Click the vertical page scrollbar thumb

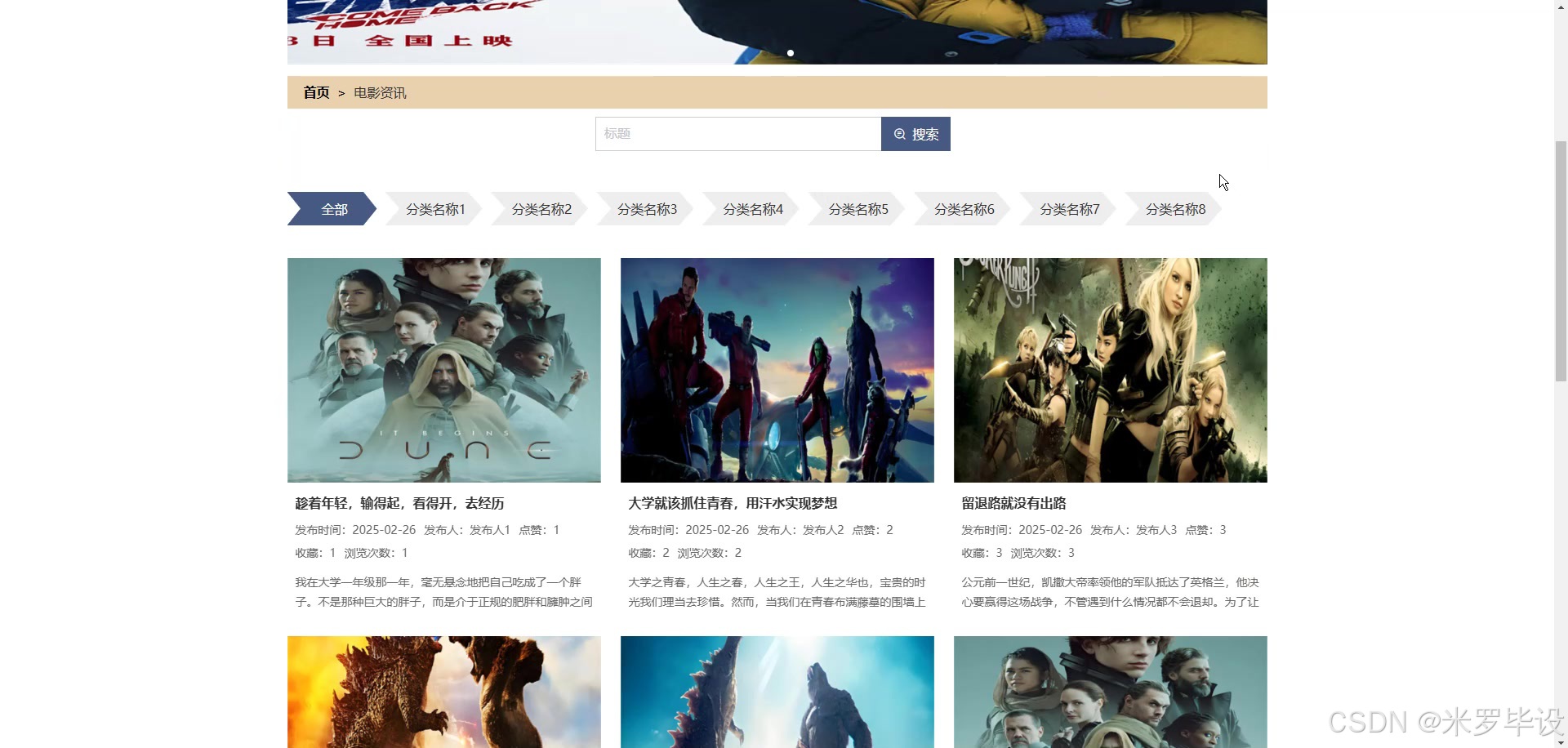1561,261
